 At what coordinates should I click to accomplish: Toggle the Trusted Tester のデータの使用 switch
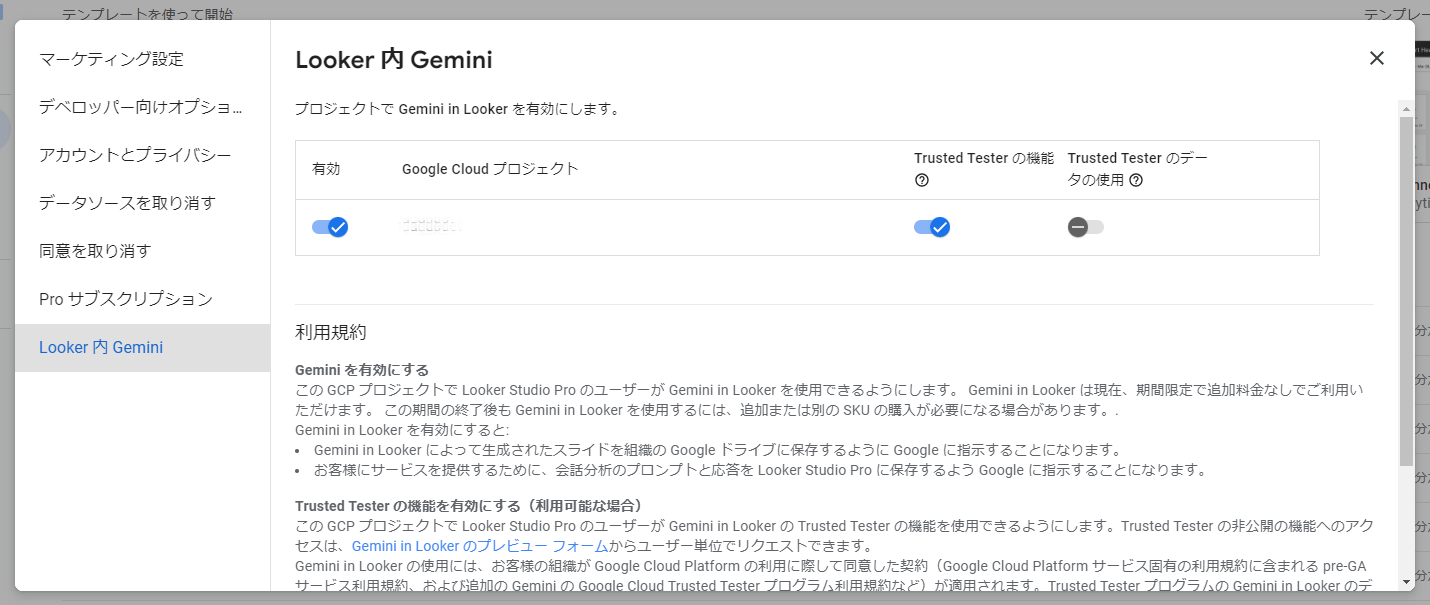(x=1085, y=227)
